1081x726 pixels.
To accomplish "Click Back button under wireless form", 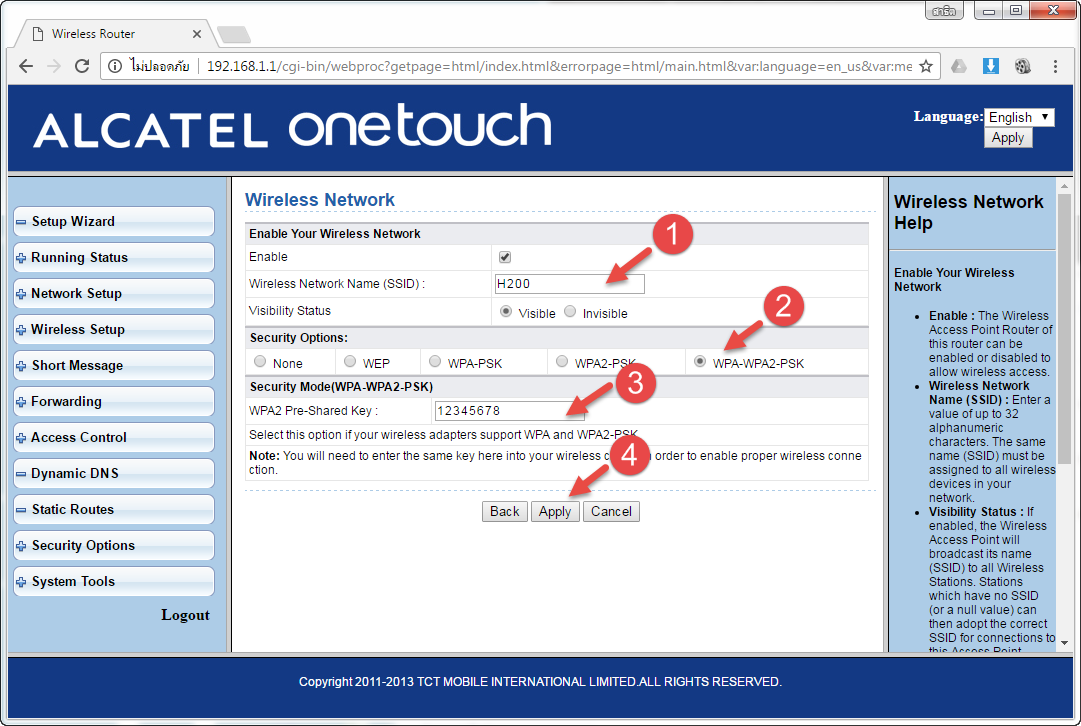I will 505,512.
